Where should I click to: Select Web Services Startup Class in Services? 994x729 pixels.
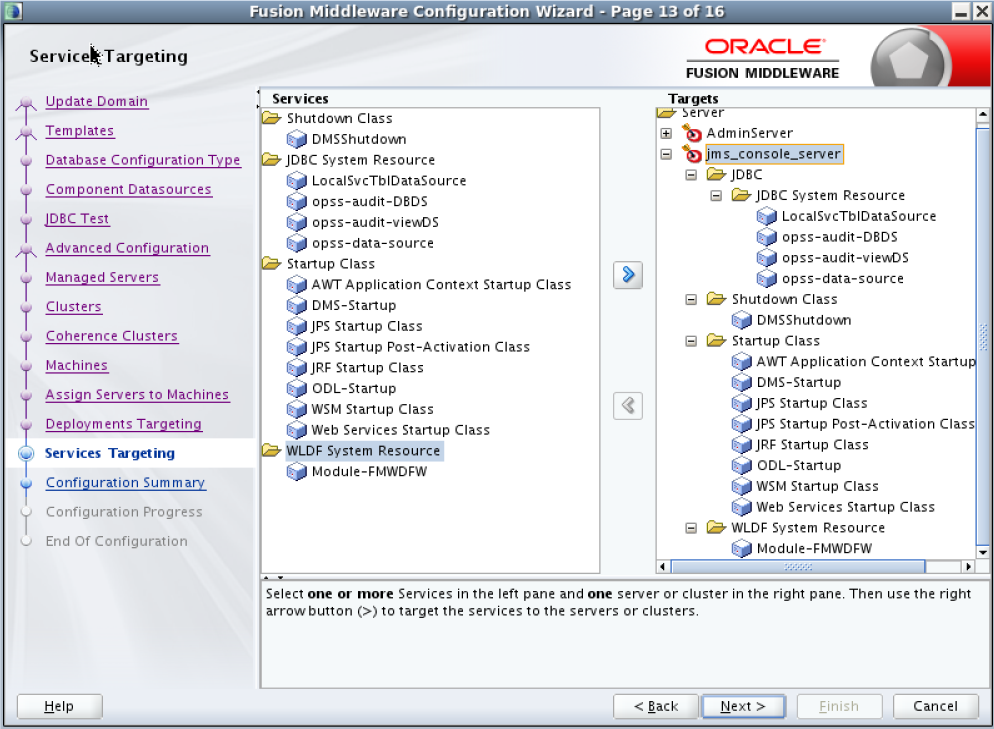coord(401,430)
